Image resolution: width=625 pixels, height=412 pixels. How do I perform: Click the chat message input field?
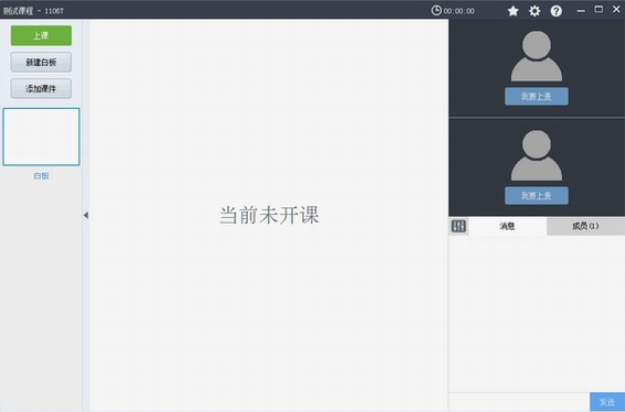(518, 401)
